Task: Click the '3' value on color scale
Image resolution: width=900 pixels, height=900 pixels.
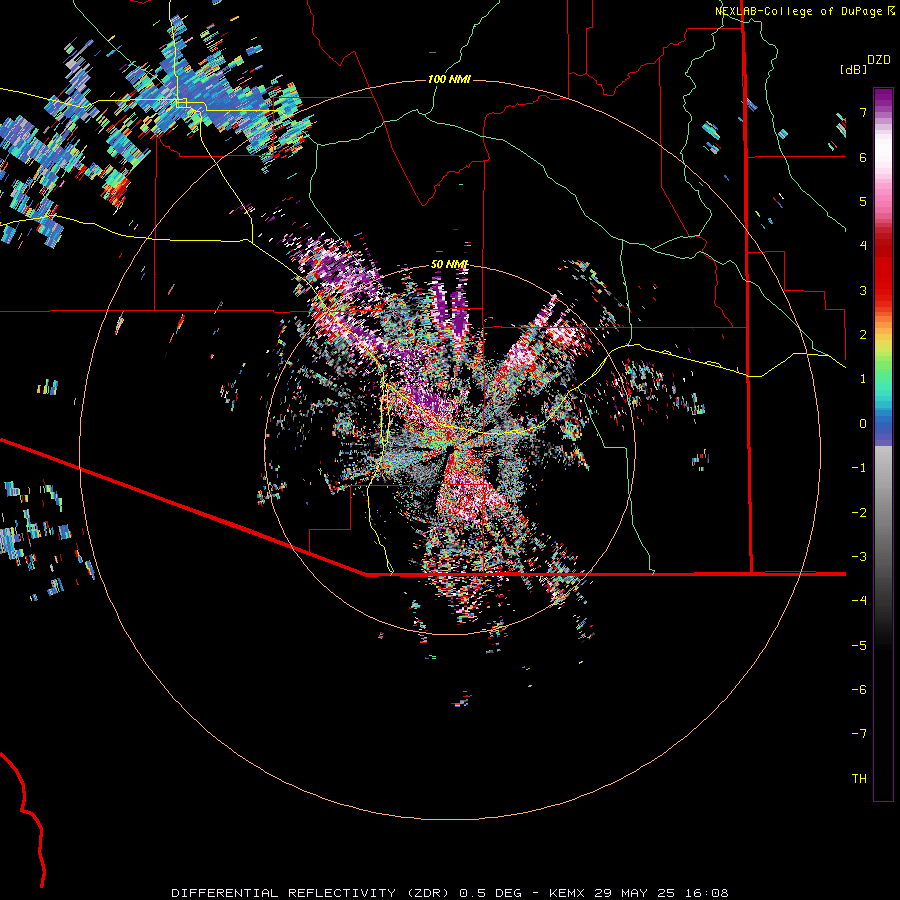Action: click(x=863, y=290)
